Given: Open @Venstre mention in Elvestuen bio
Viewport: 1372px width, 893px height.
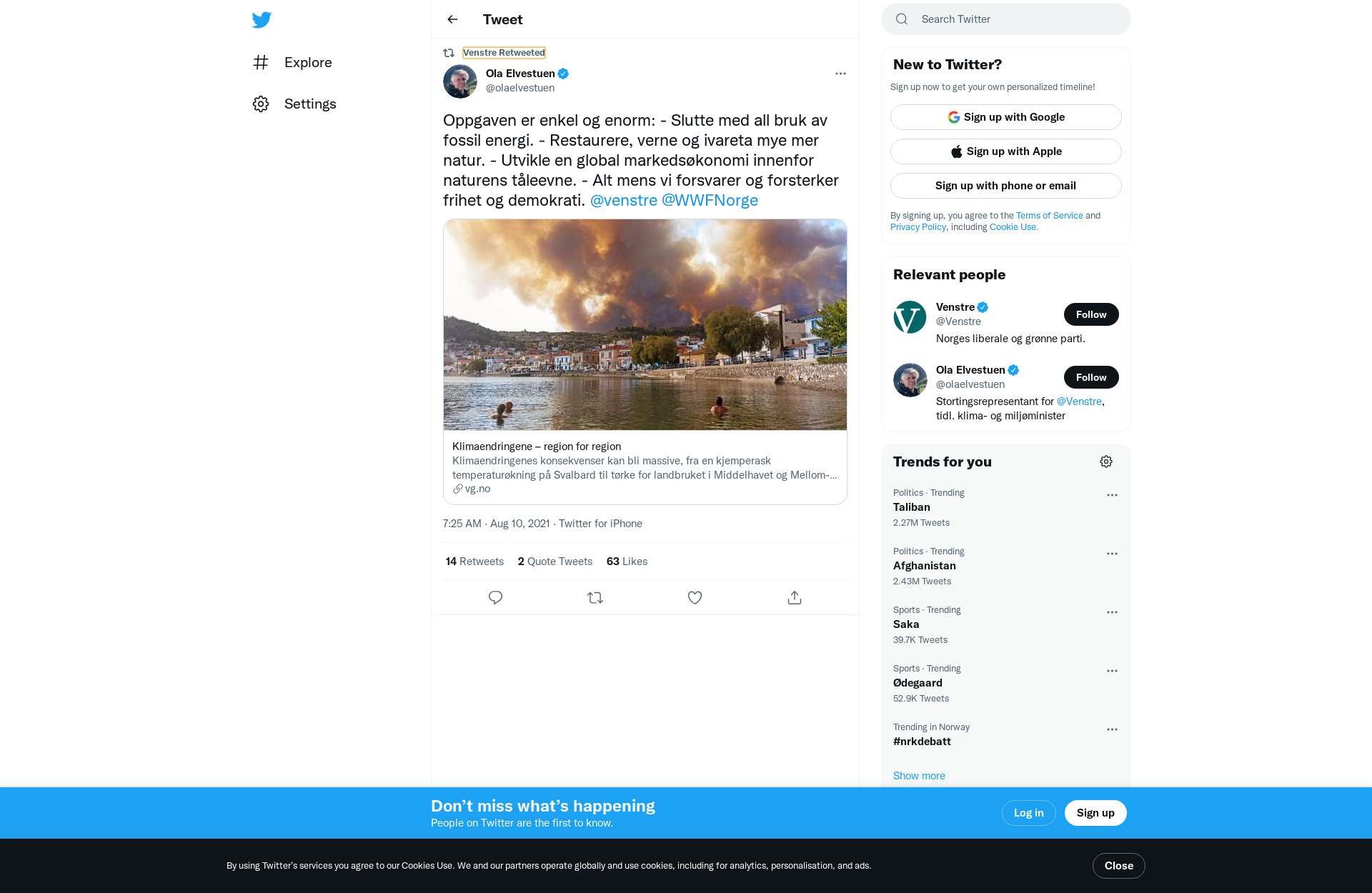Looking at the screenshot, I should (x=1079, y=401).
